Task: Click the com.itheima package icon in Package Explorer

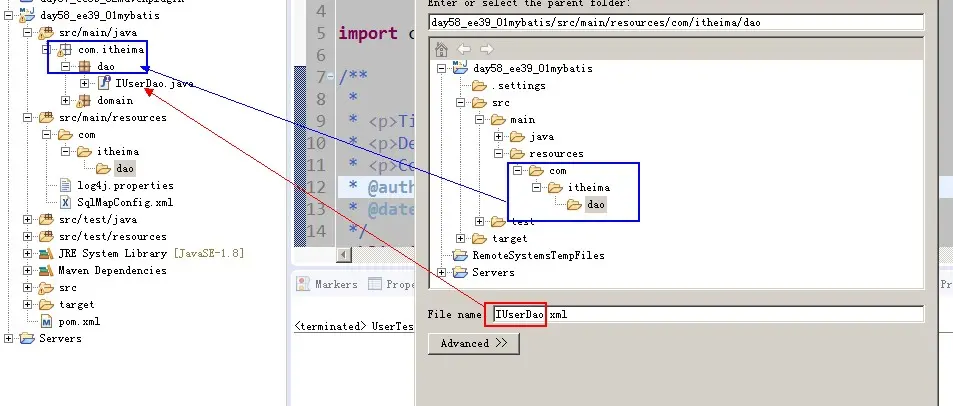Action: [65, 50]
